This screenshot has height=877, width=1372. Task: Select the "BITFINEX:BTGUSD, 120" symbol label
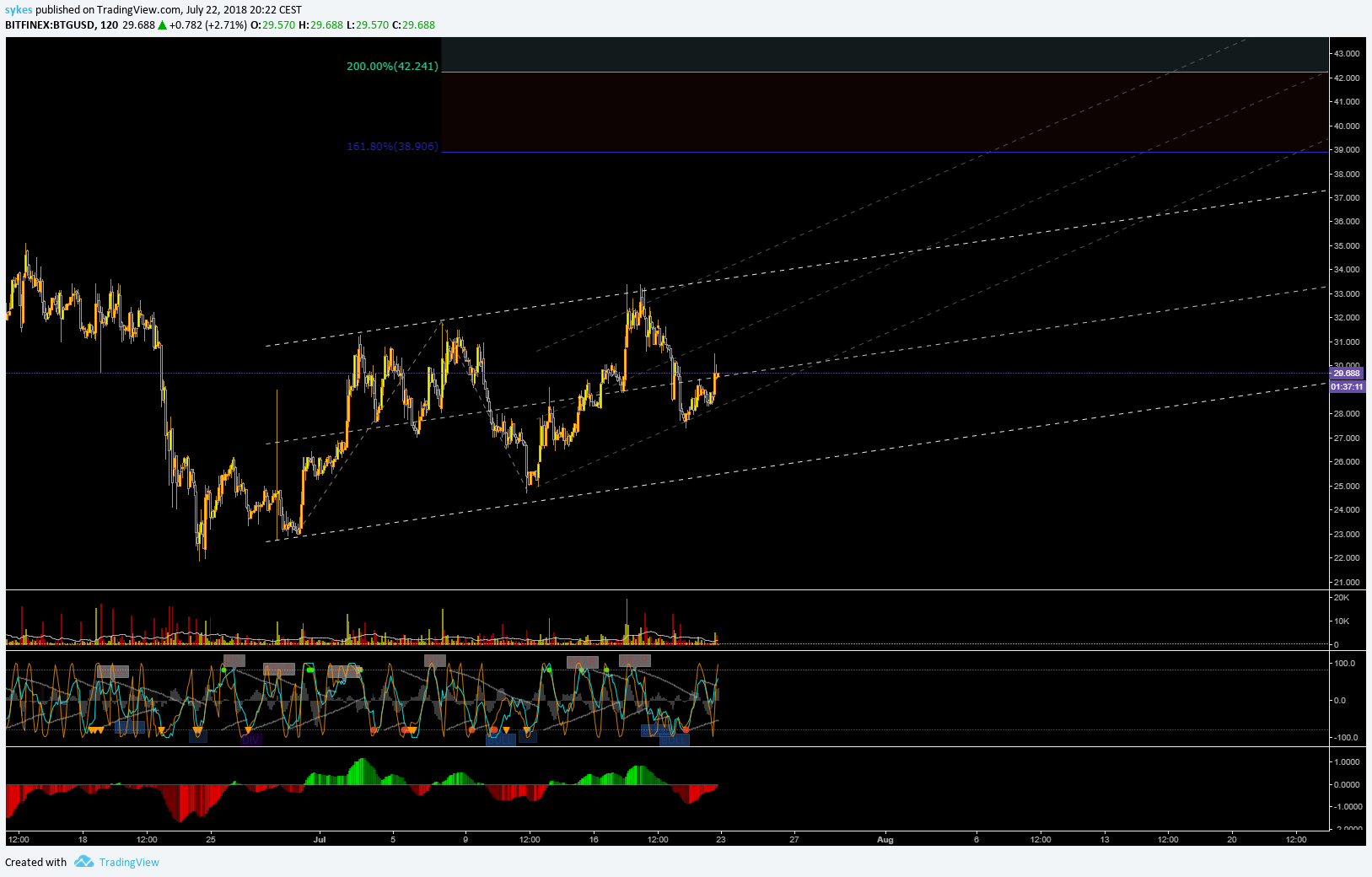pyautogui.click(x=62, y=25)
